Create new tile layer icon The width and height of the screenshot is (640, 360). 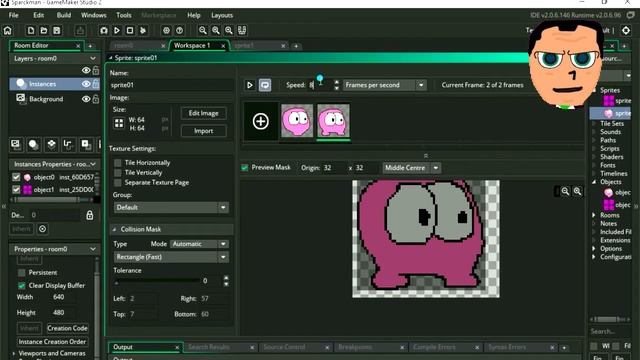[x=51, y=144]
